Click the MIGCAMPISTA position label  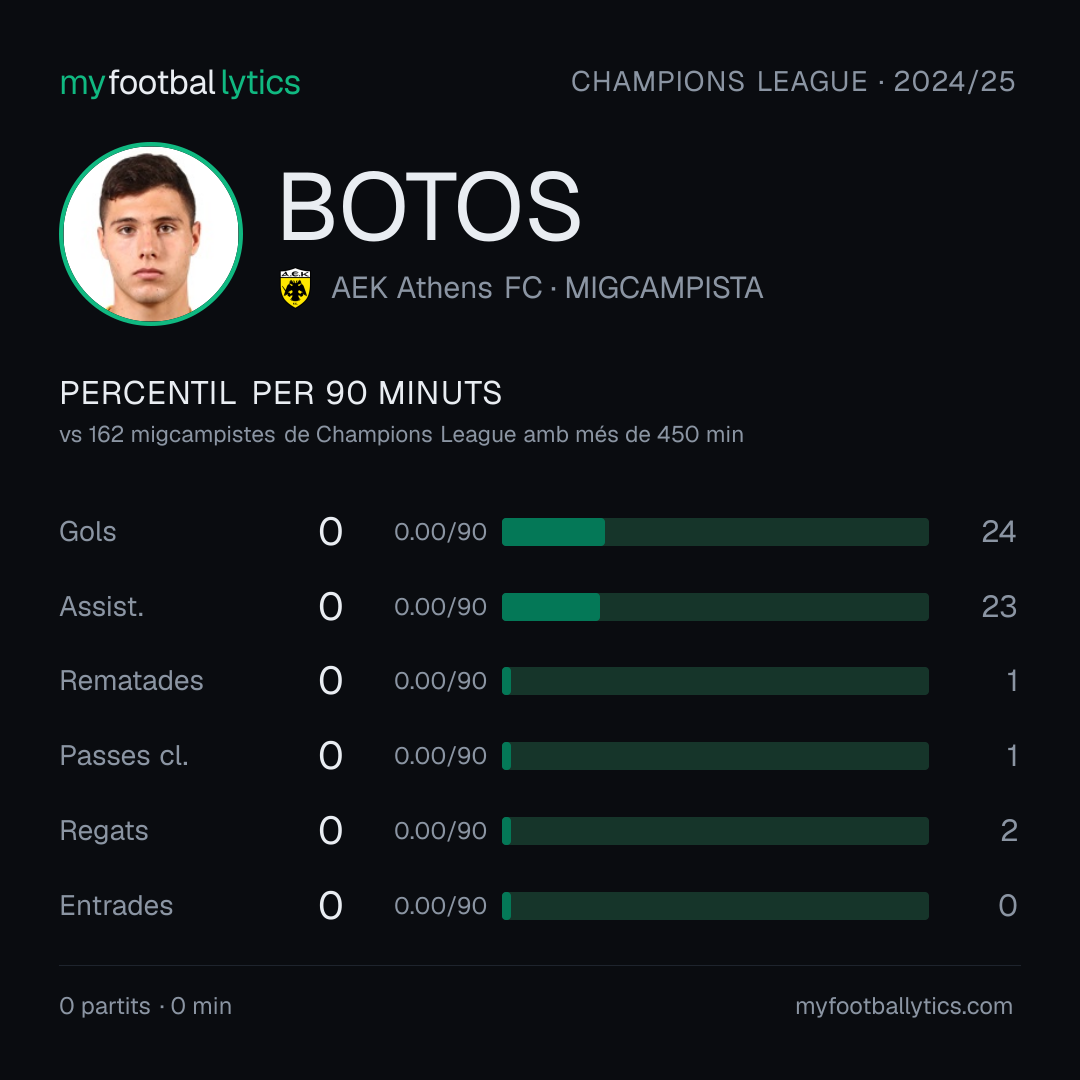pos(664,288)
